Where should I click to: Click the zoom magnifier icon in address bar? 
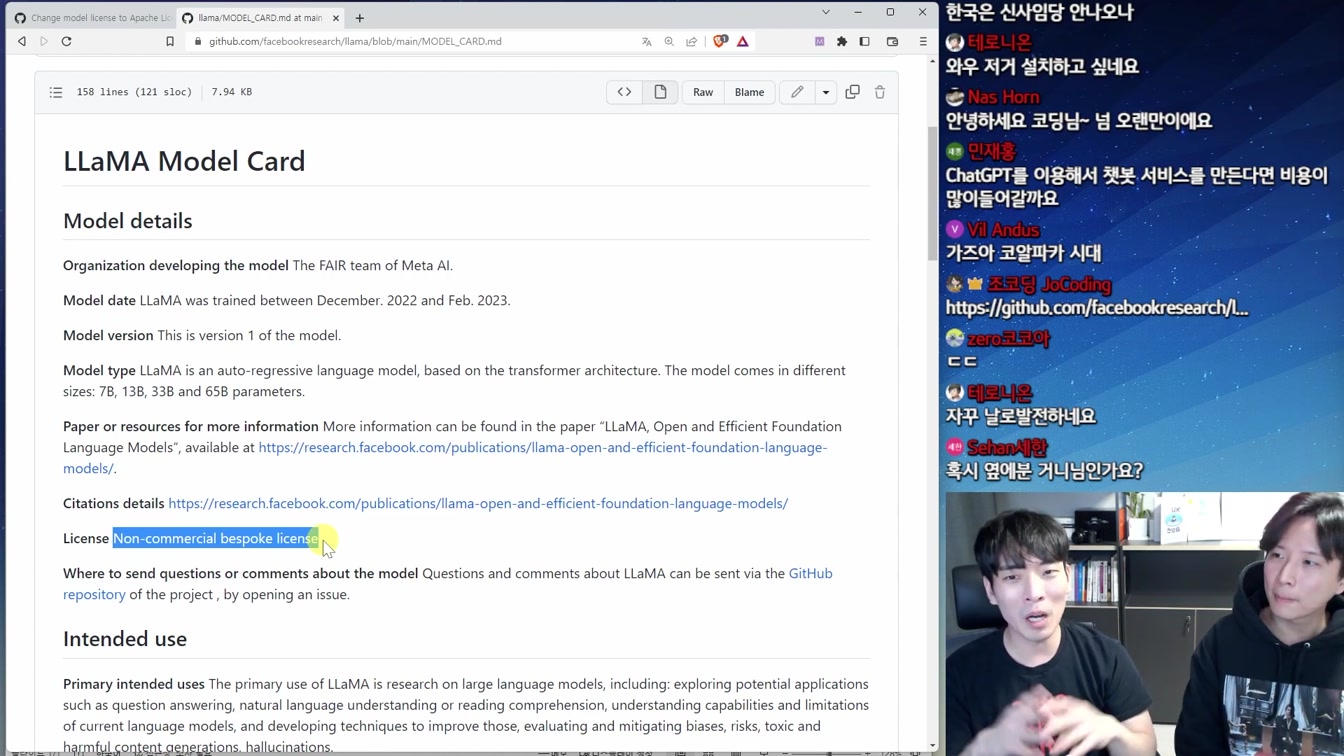tap(669, 42)
